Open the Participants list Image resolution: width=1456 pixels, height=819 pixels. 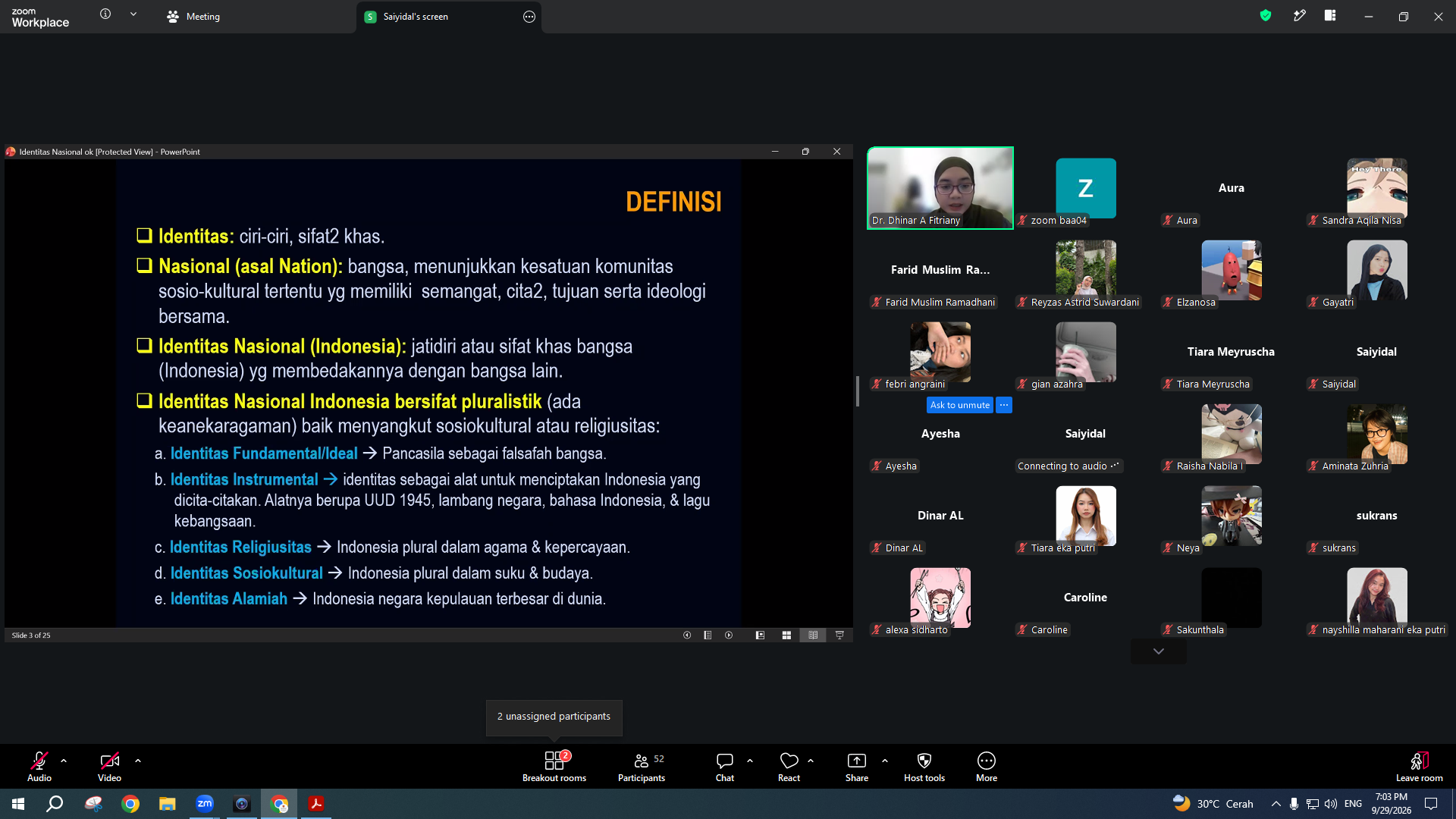[642, 766]
